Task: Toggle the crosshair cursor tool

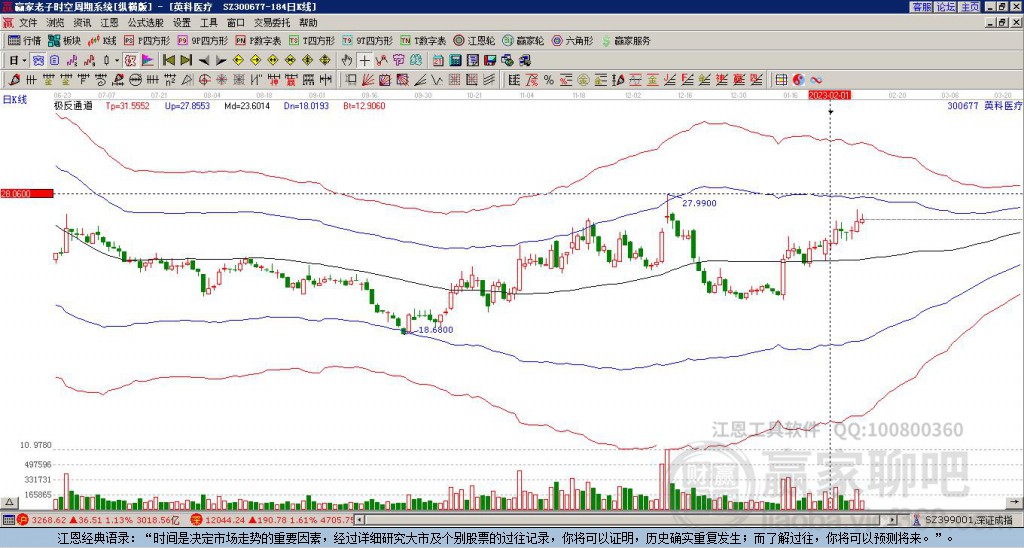Action: pos(364,60)
